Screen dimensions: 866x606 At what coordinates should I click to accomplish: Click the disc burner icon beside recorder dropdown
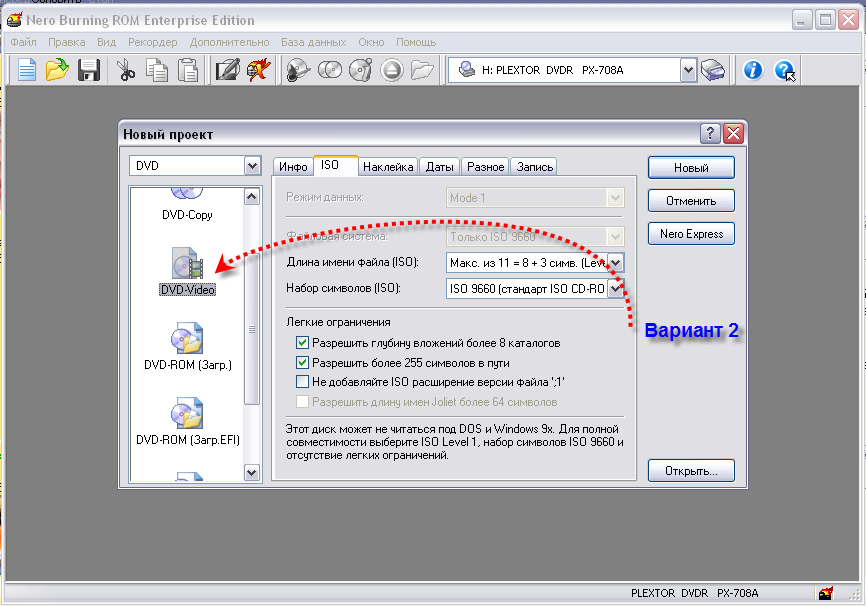point(712,70)
